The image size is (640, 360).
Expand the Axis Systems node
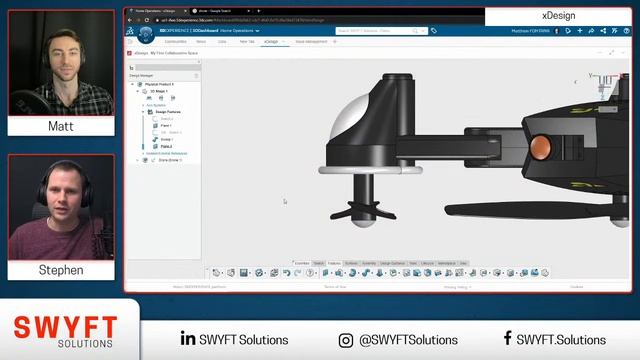[143, 105]
